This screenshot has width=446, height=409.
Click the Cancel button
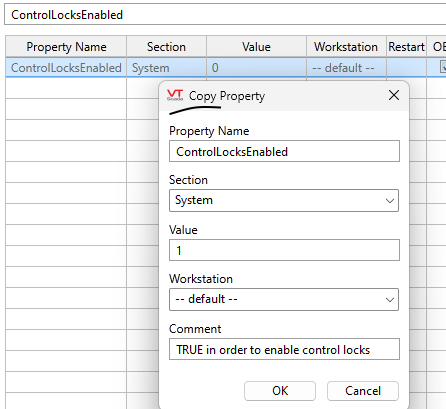[x=363, y=391]
